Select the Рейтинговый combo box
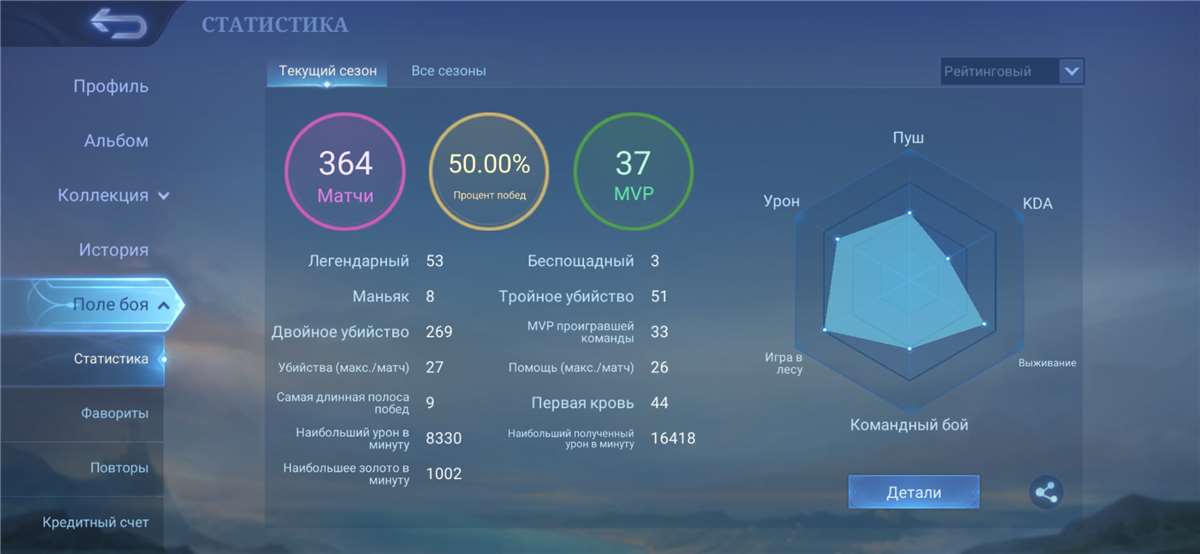 pyautogui.click(x=1012, y=71)
